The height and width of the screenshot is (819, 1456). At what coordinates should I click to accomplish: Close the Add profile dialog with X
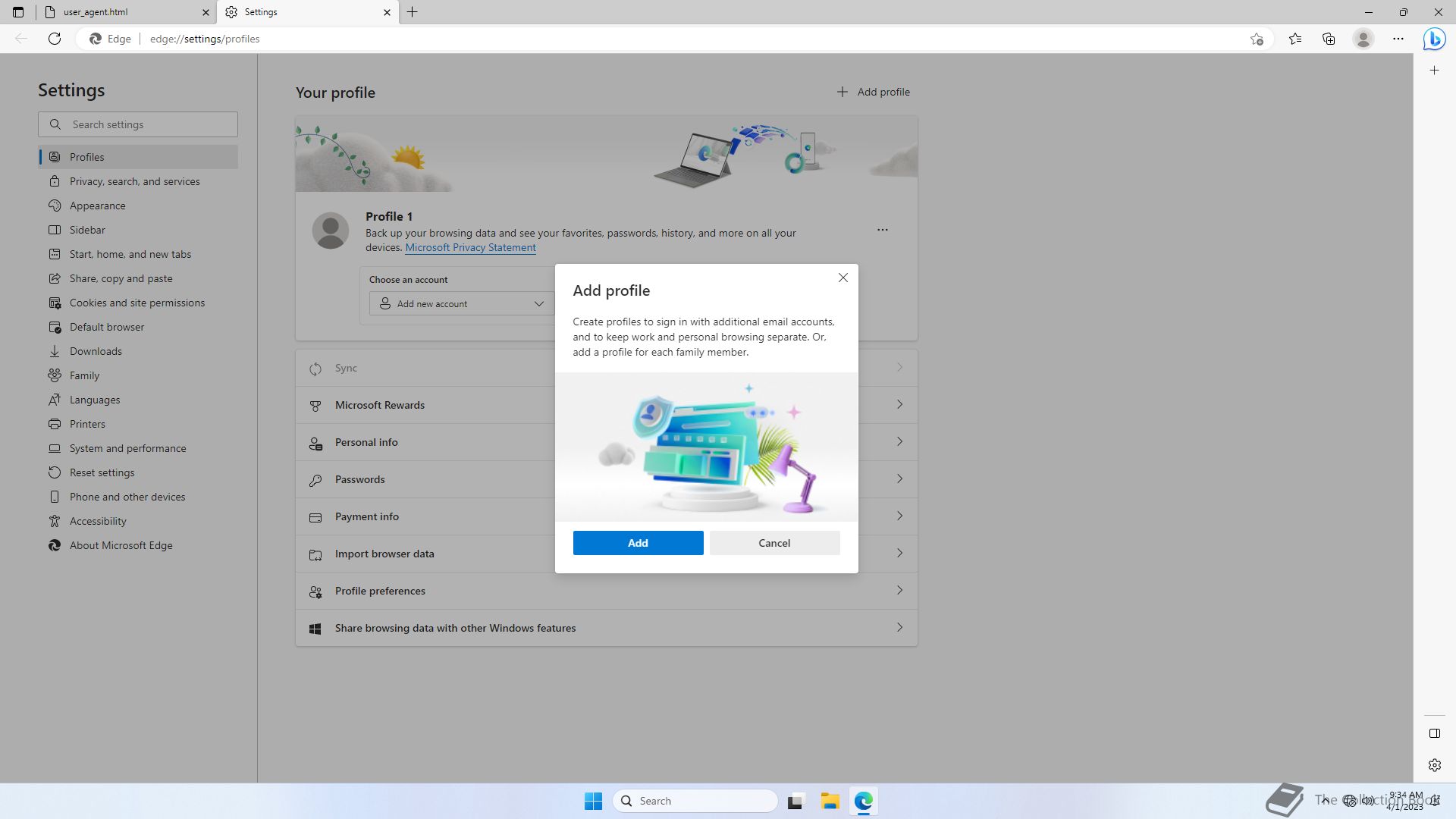coord(843,278)
